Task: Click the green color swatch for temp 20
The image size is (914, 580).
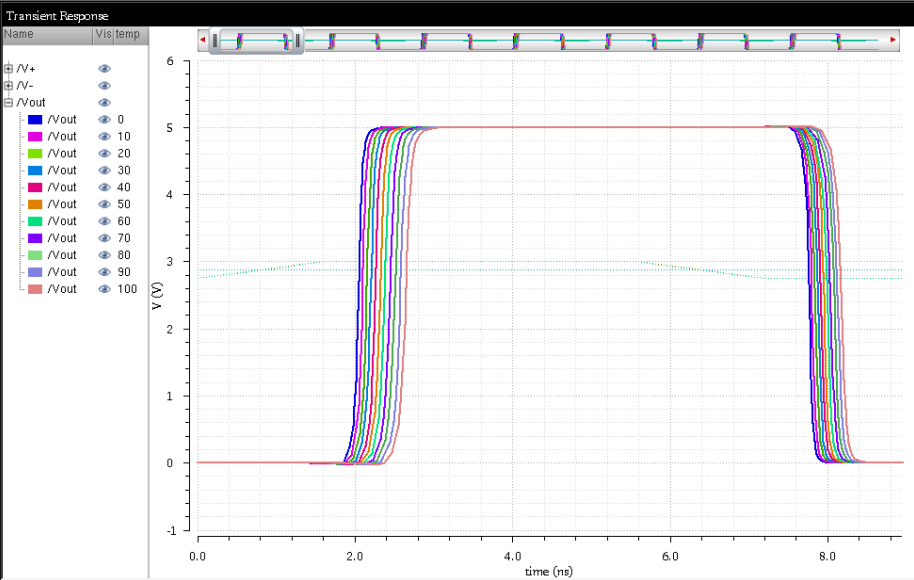Action: point(34,153)
